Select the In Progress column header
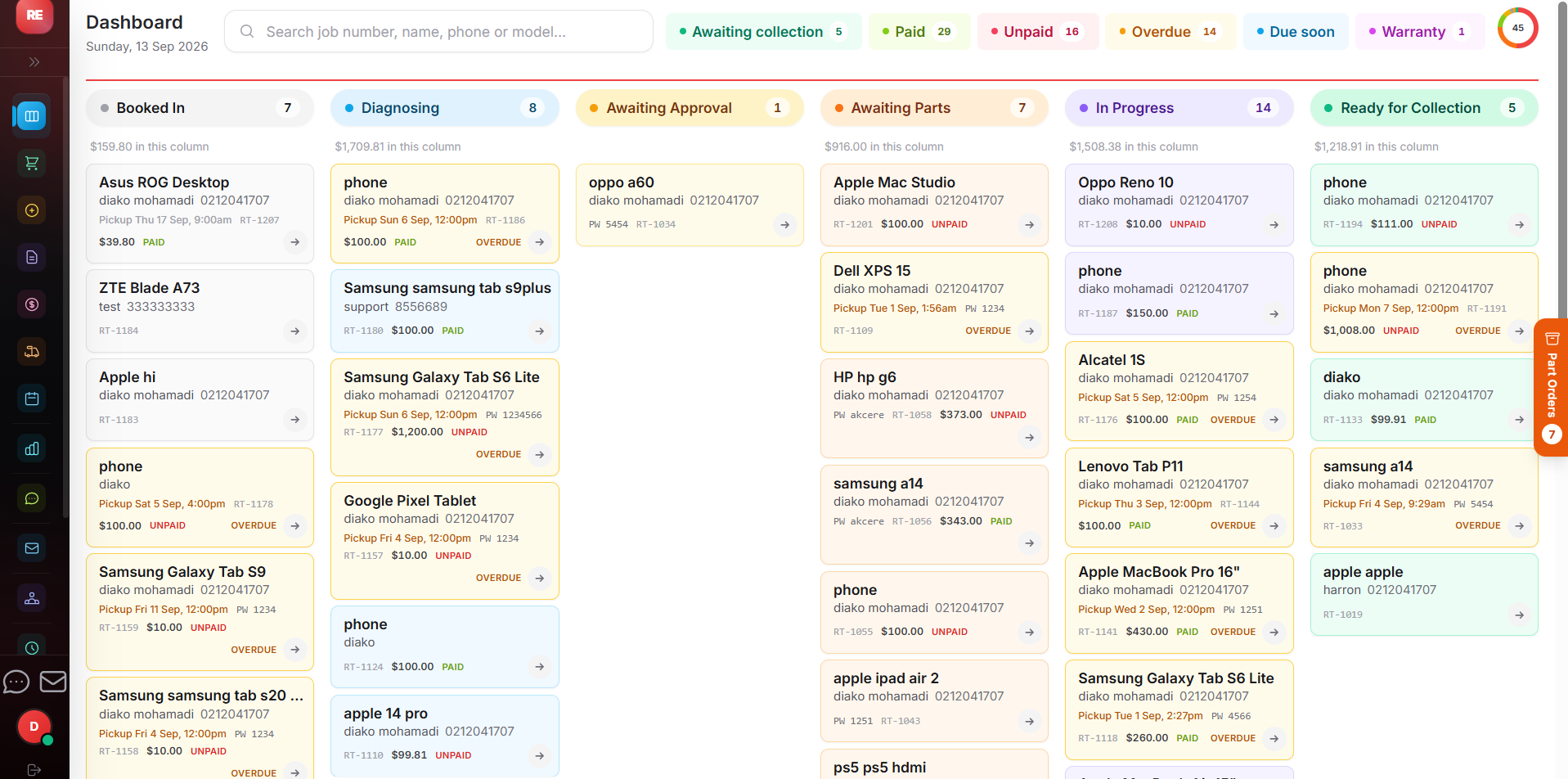The image size is (1568, 779). [1179, 108]
